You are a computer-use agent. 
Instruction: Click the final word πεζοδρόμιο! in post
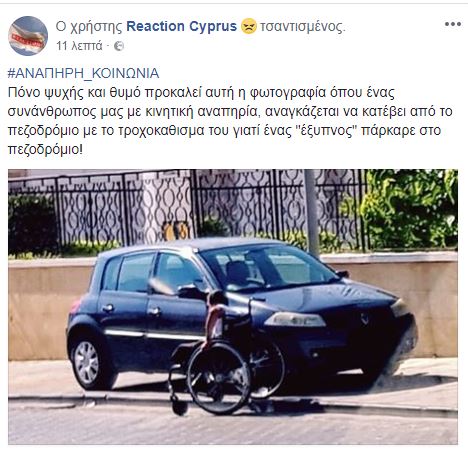[x=45, y=150]
